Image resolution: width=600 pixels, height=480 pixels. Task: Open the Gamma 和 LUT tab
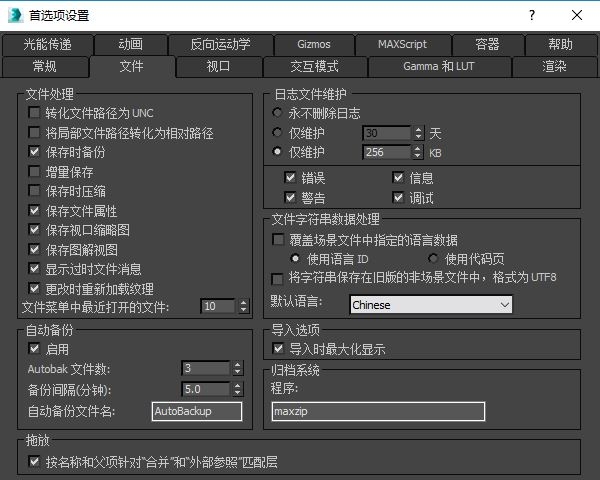click(x=439, y=67)
